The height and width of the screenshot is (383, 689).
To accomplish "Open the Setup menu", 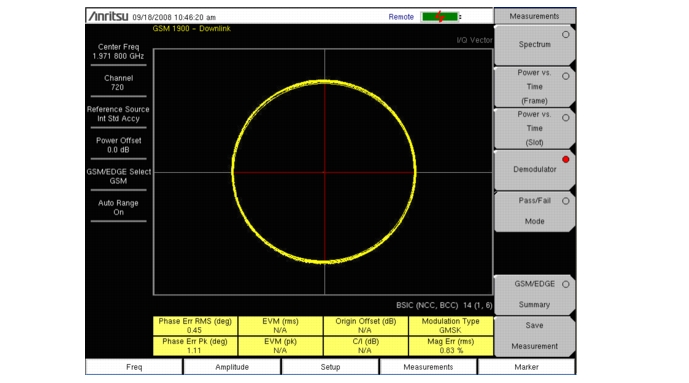I will [x=330, y=367].
